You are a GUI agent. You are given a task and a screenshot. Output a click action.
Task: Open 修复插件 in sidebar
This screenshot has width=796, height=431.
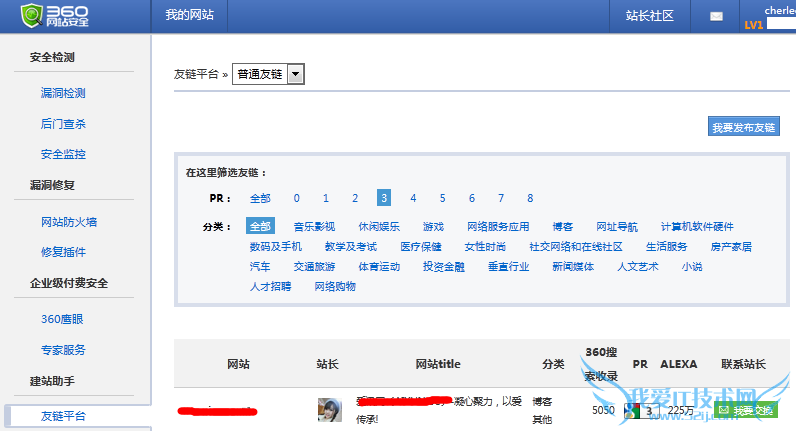(63, 252)
